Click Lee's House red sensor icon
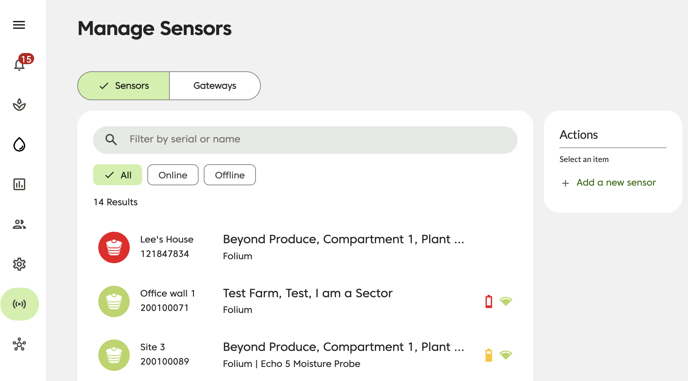Image resolution: width=688 pixels, height=381 pixels. coord(114,248)
